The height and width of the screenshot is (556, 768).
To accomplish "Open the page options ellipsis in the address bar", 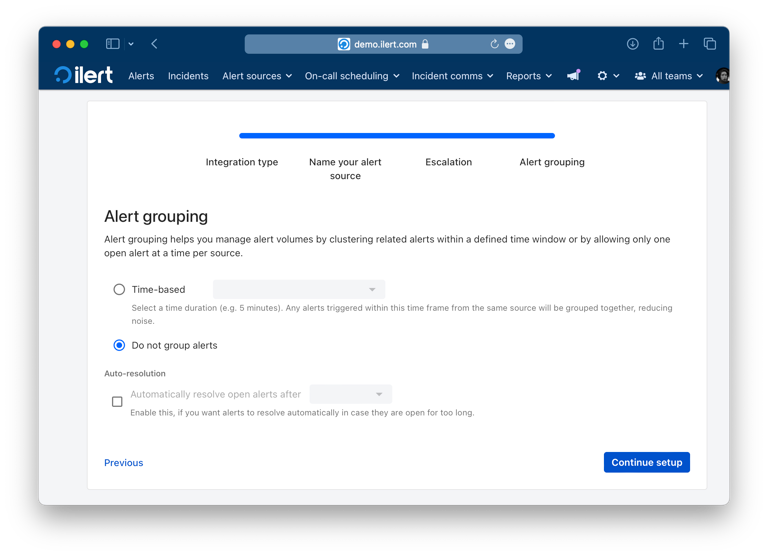I will 510,44.
